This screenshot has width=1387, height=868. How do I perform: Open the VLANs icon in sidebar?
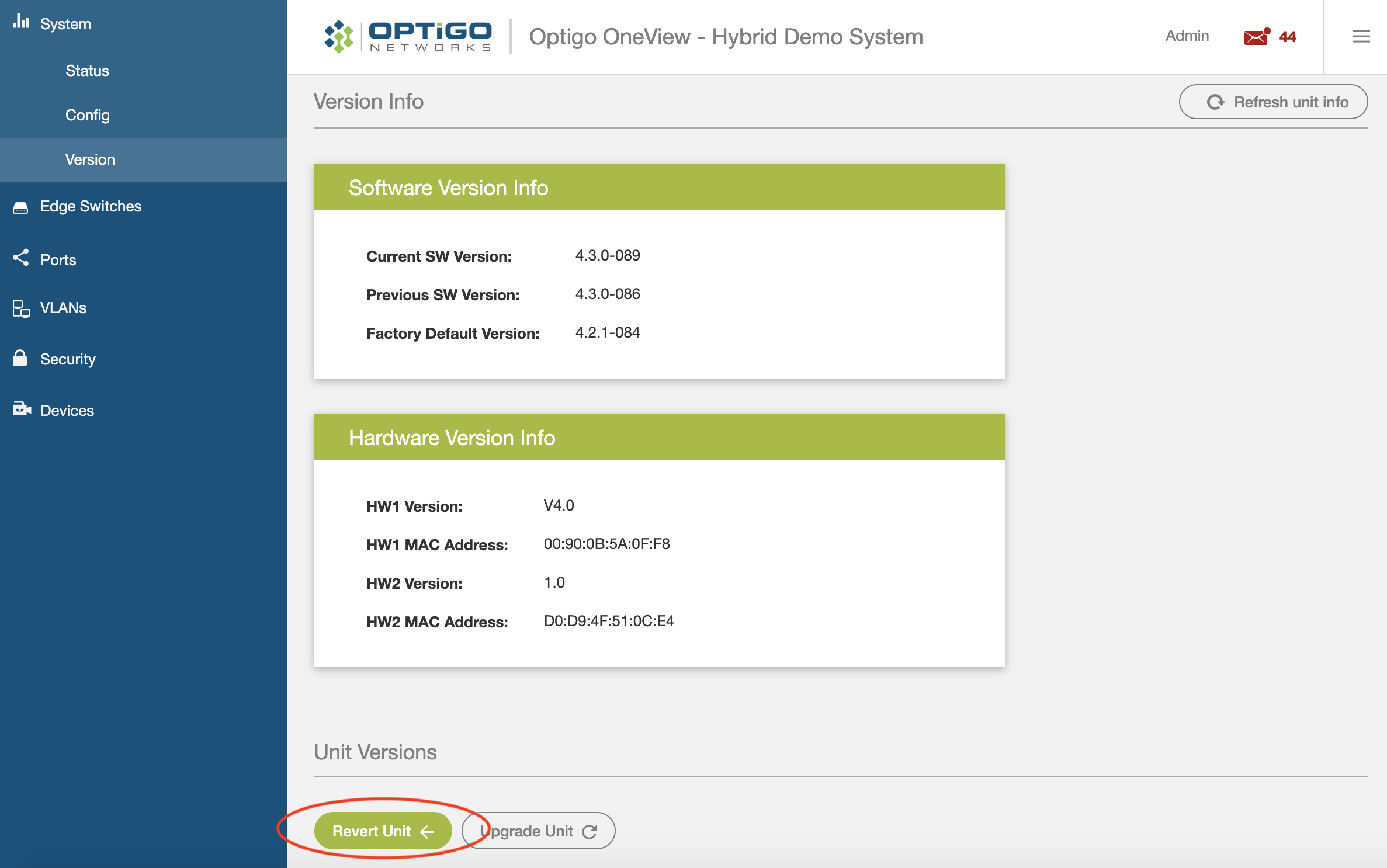[21, 308]
